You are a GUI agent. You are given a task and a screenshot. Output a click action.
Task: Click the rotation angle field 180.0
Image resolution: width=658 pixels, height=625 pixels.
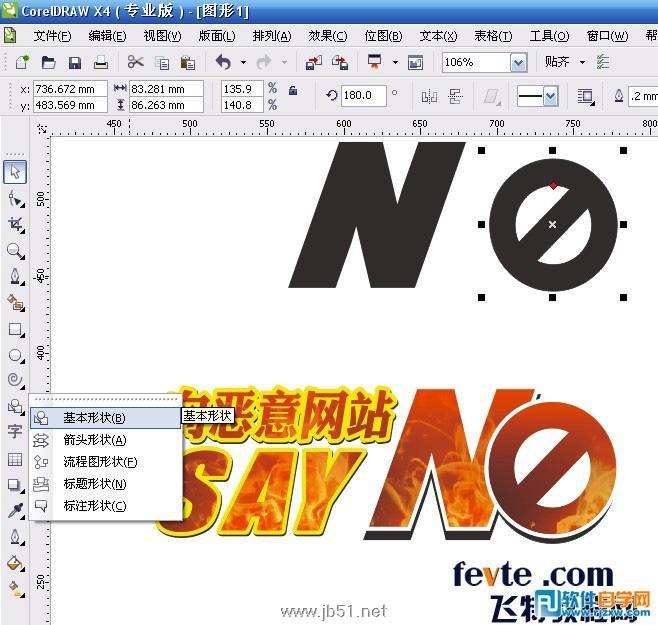click(363, 96)
